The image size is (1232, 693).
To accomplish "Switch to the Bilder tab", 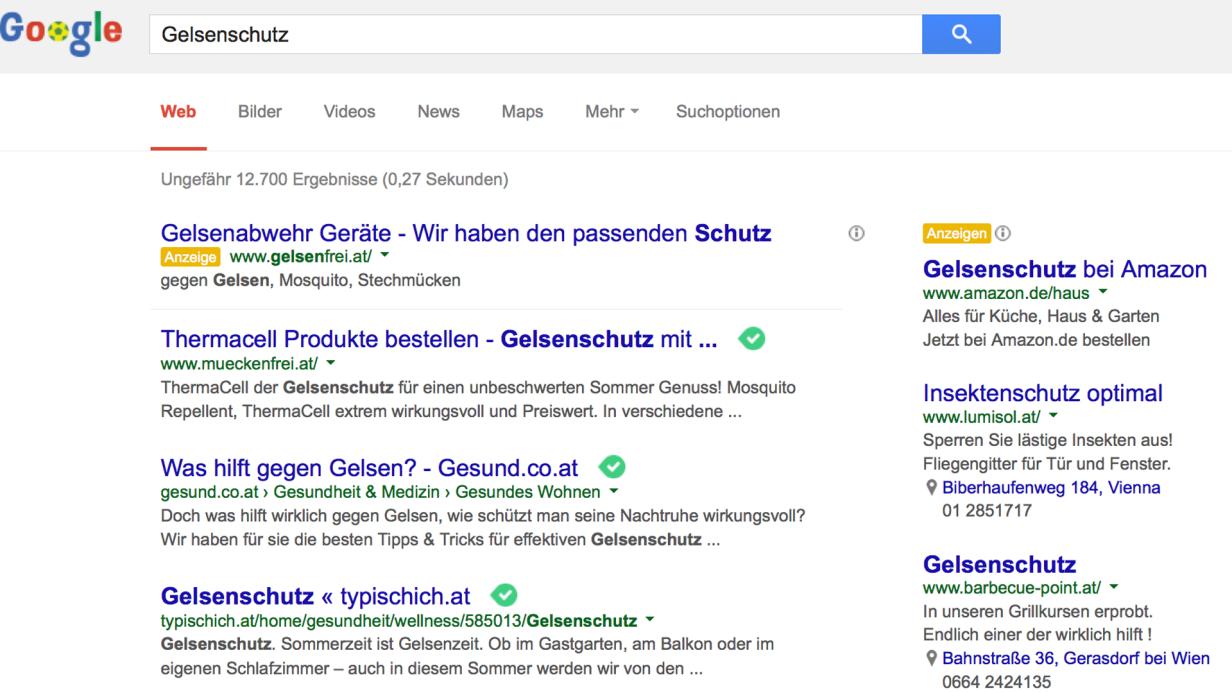I will click(x=260, y=112).
